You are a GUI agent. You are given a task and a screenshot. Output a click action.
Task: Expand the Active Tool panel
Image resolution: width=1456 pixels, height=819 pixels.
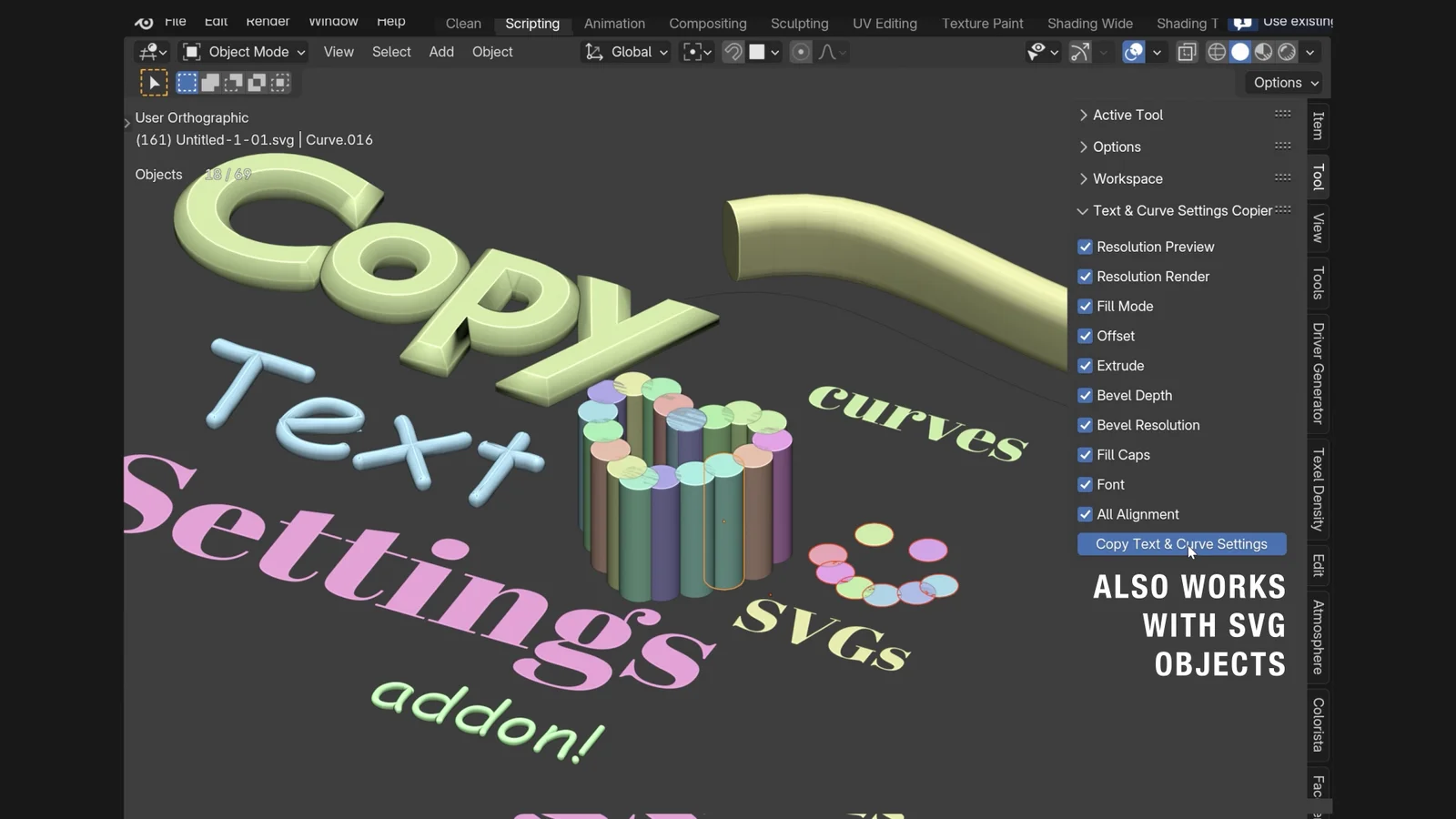[x=1128, y=115]
